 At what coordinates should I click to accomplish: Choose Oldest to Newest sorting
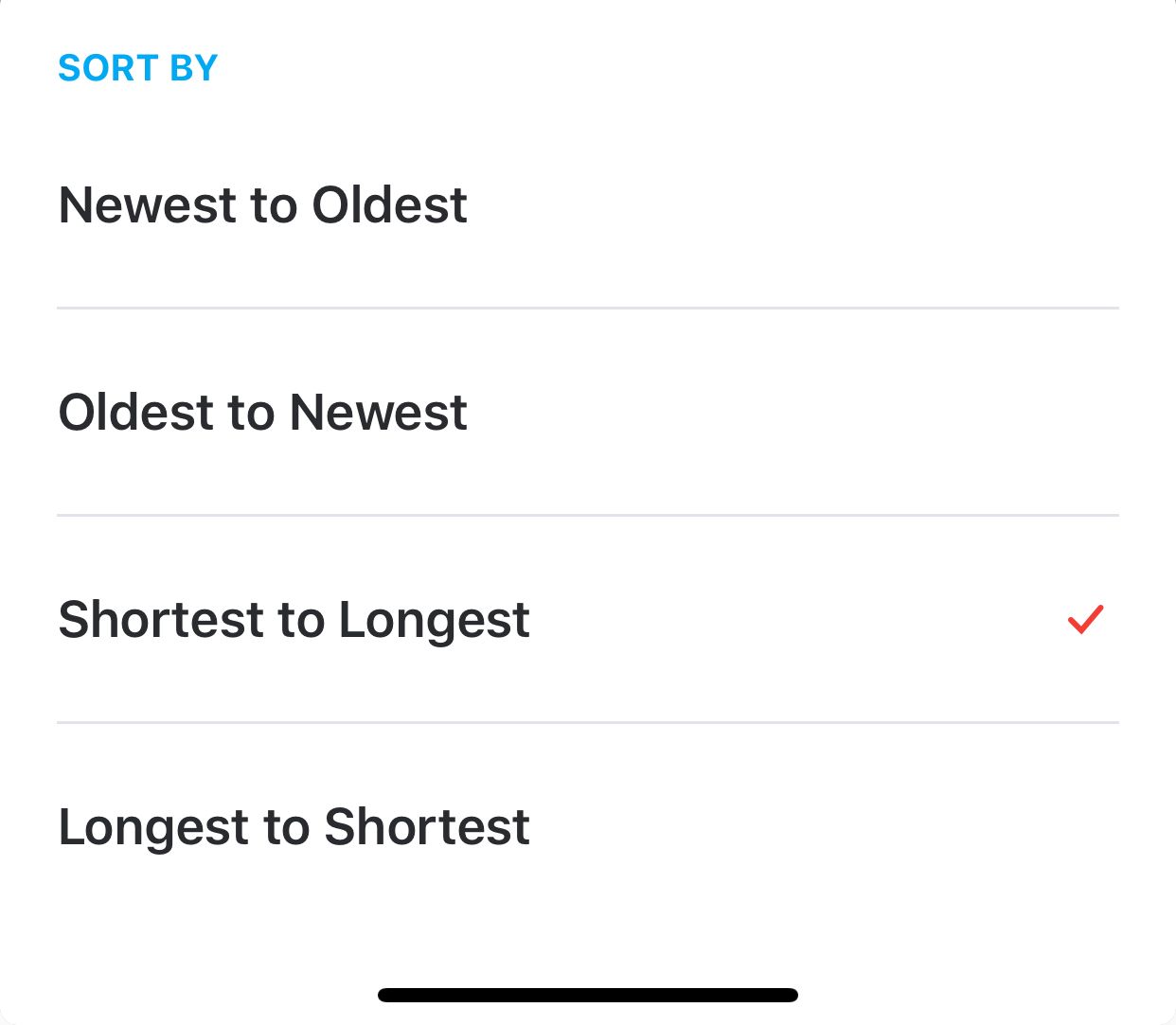[263, 412]
